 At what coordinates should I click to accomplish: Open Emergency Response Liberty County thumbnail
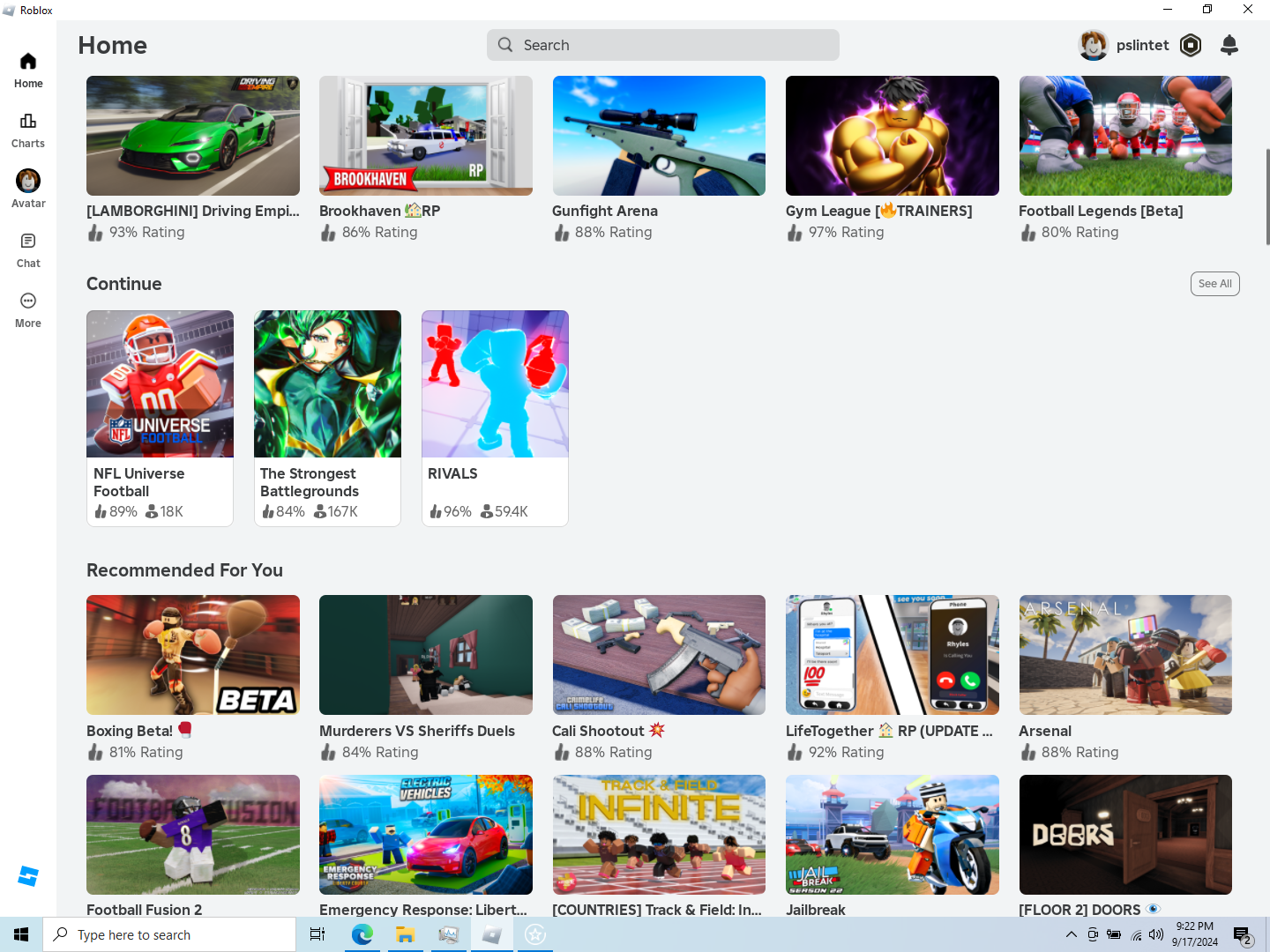tap(426, 835)
